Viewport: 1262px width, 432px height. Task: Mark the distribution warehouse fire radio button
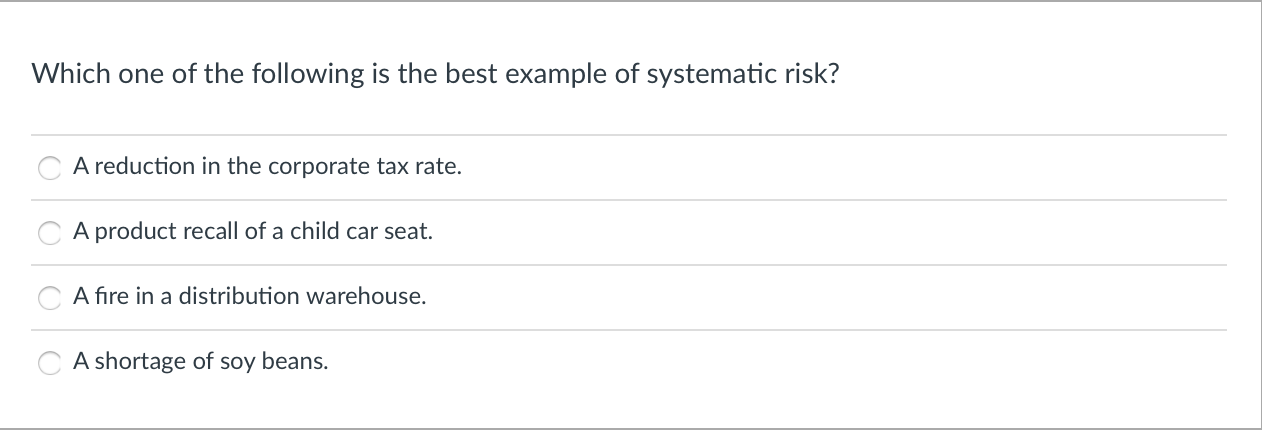(50, 299)
